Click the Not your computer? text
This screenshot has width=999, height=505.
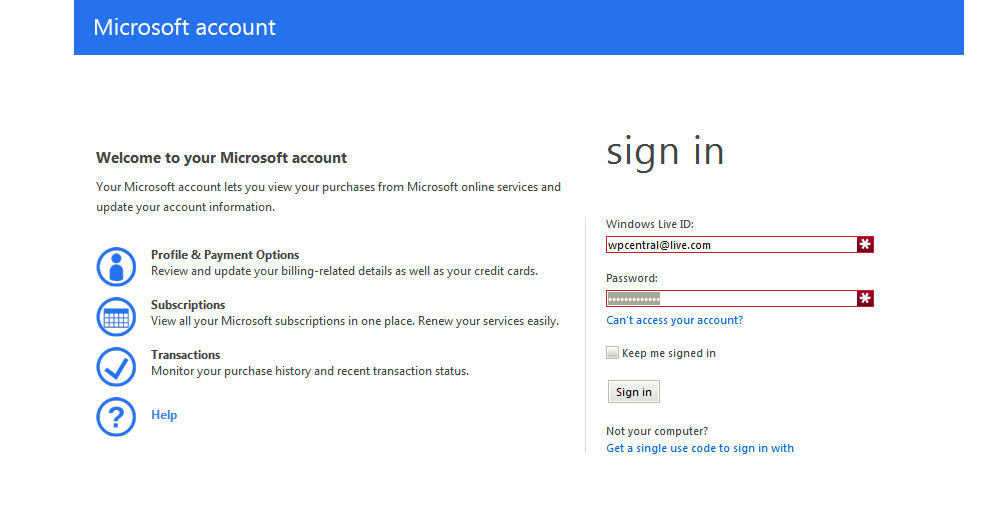tap(657, 431)
